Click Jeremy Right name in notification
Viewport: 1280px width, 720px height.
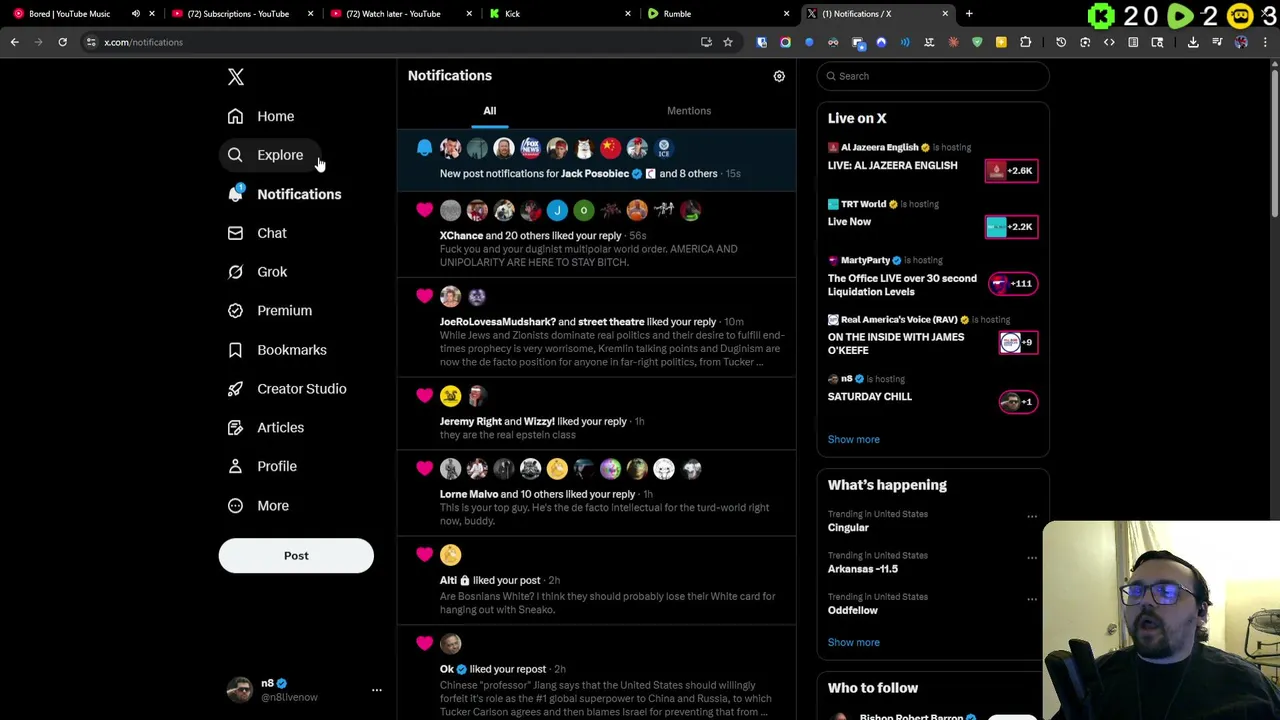point(470,421)
